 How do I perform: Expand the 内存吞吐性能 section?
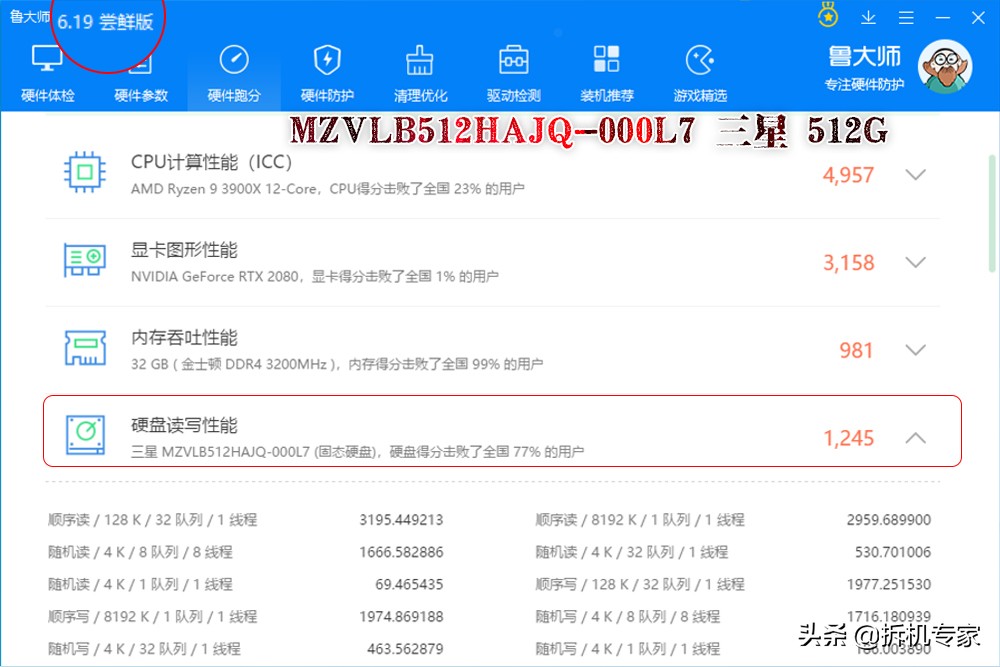pos(916,350)
